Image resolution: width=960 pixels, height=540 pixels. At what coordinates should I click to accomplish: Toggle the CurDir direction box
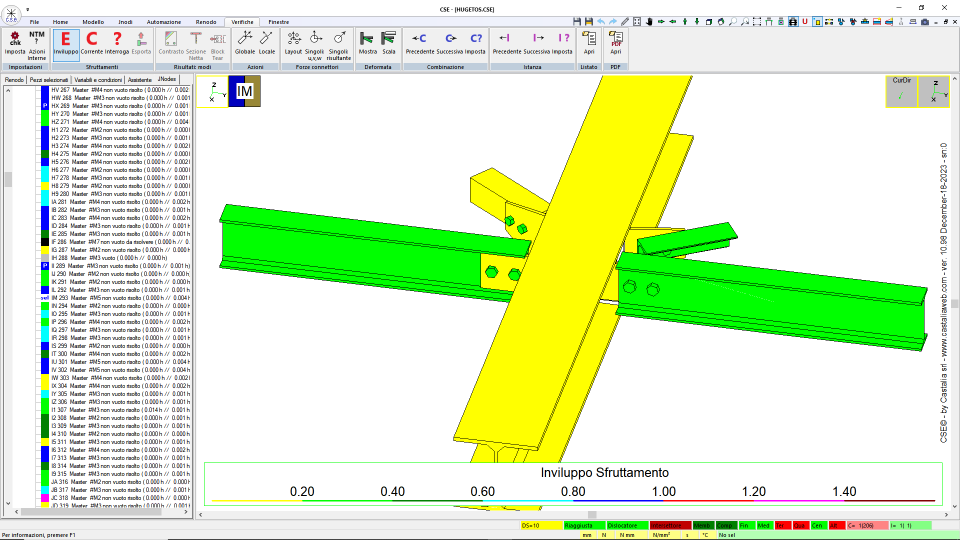click(901, 91)
